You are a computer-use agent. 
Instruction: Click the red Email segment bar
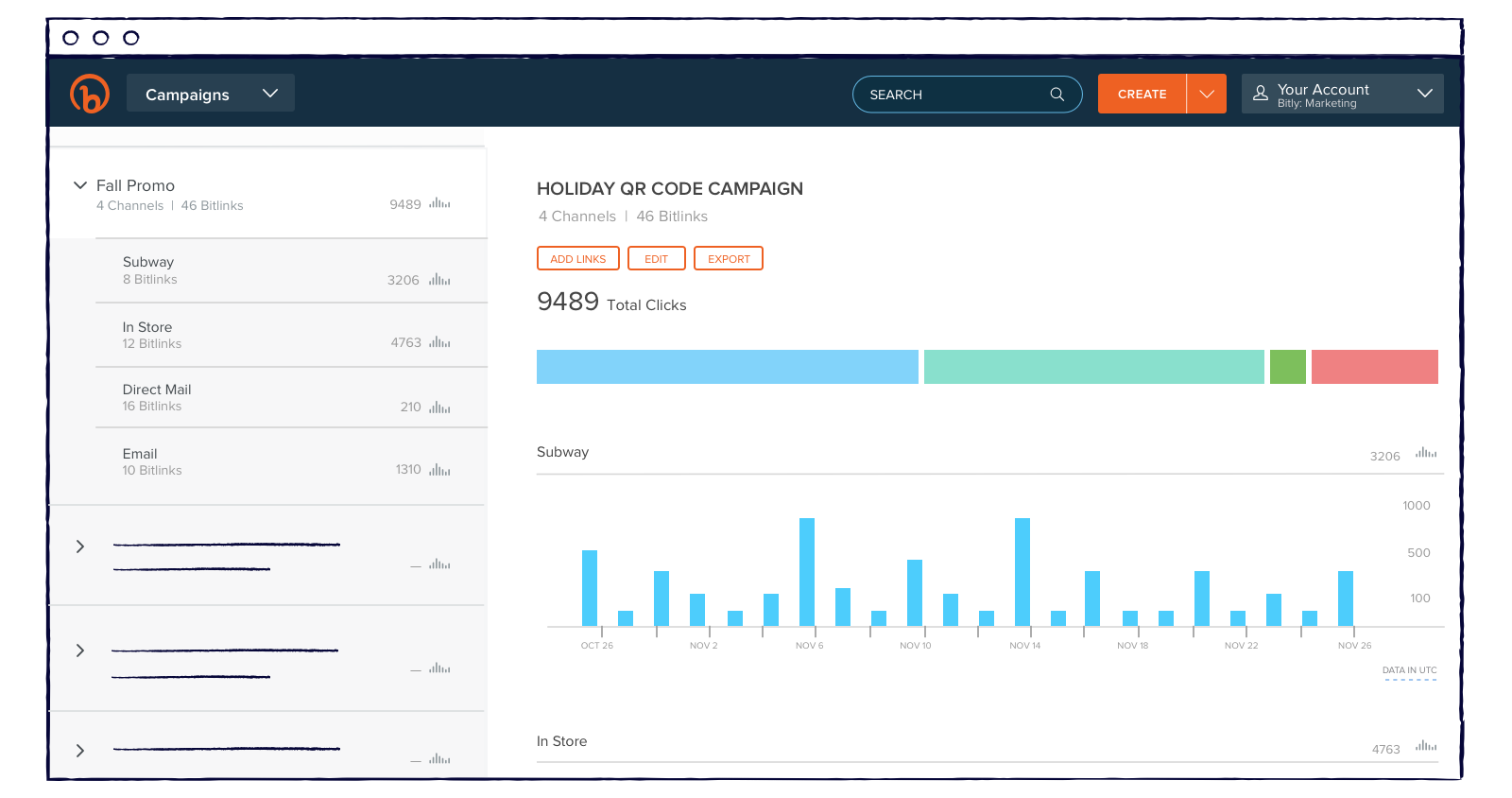click(x=1375, y=367)
